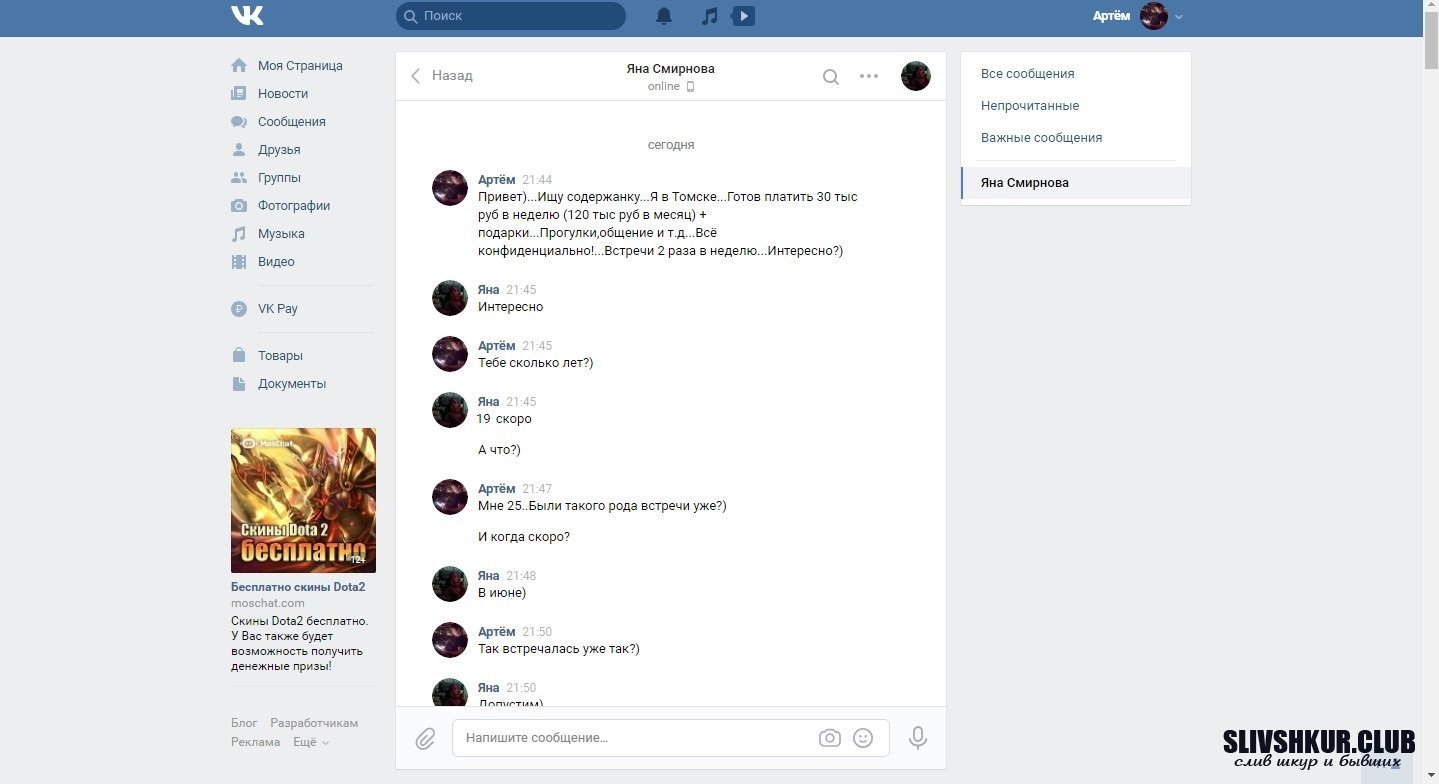Record a voice message with microphone icon
The width and height of the screenshot is (1439, 784).
click(917, 738)
